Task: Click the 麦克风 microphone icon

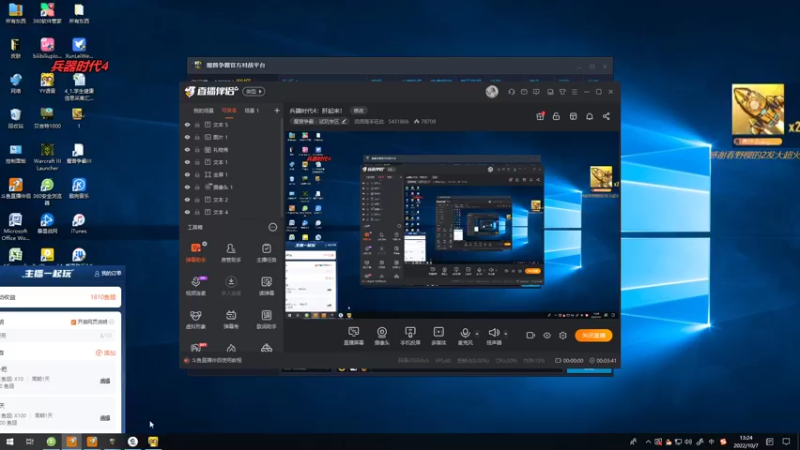Action: (465, 333)
